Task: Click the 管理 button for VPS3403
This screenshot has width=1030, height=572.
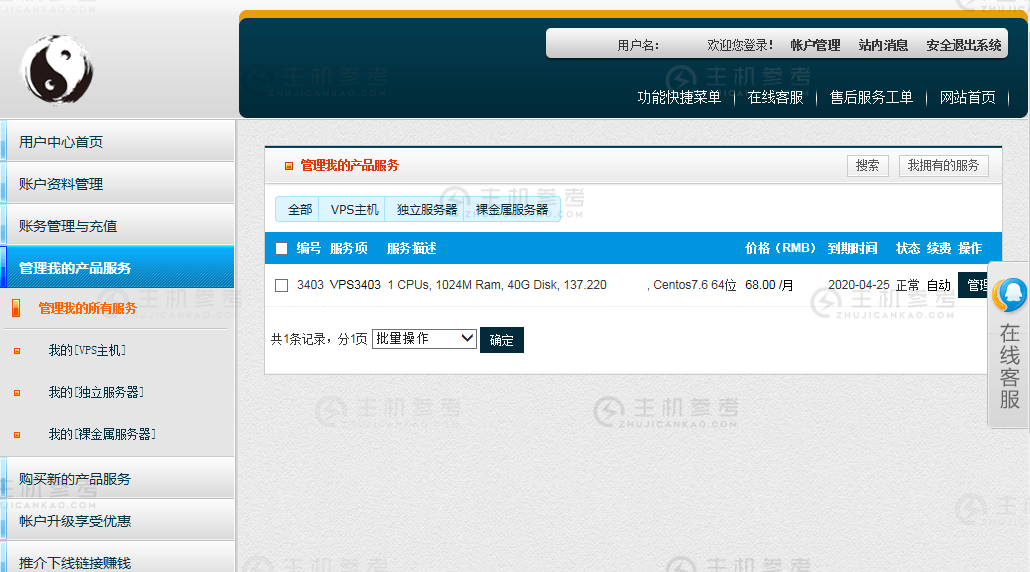Action: (x=975, y=285)
